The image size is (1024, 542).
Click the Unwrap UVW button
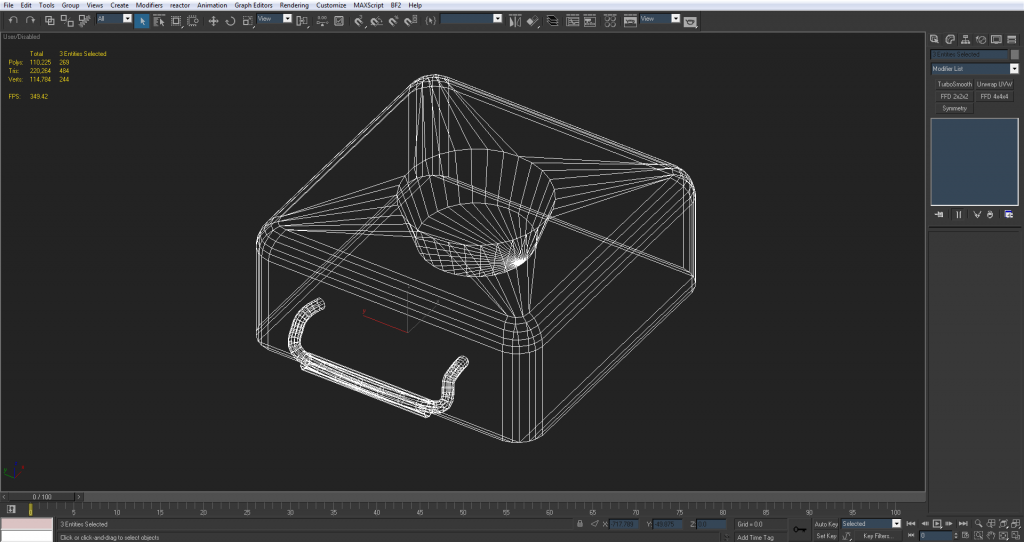(995, 84)
